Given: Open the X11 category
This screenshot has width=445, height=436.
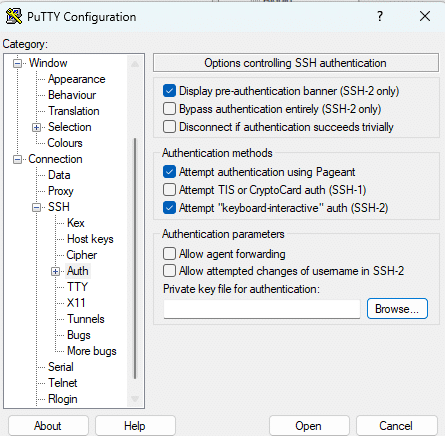Looking at the screenshot, I should [x=76, y=303].
